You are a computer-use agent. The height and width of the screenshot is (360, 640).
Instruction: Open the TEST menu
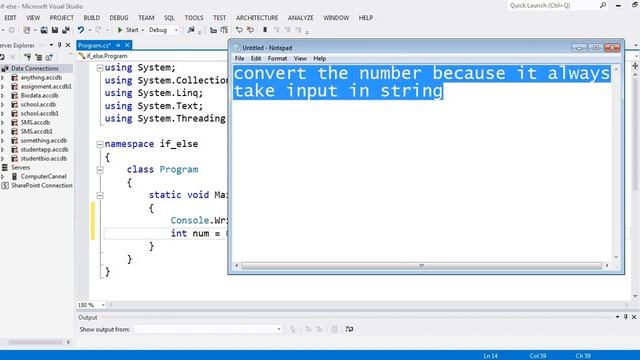pyautogui.click(x=219, y=18)
